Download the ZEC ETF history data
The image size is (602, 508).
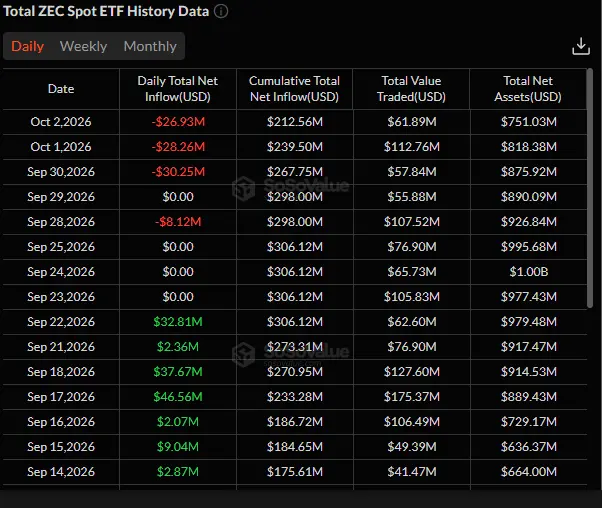click(581, 46)
